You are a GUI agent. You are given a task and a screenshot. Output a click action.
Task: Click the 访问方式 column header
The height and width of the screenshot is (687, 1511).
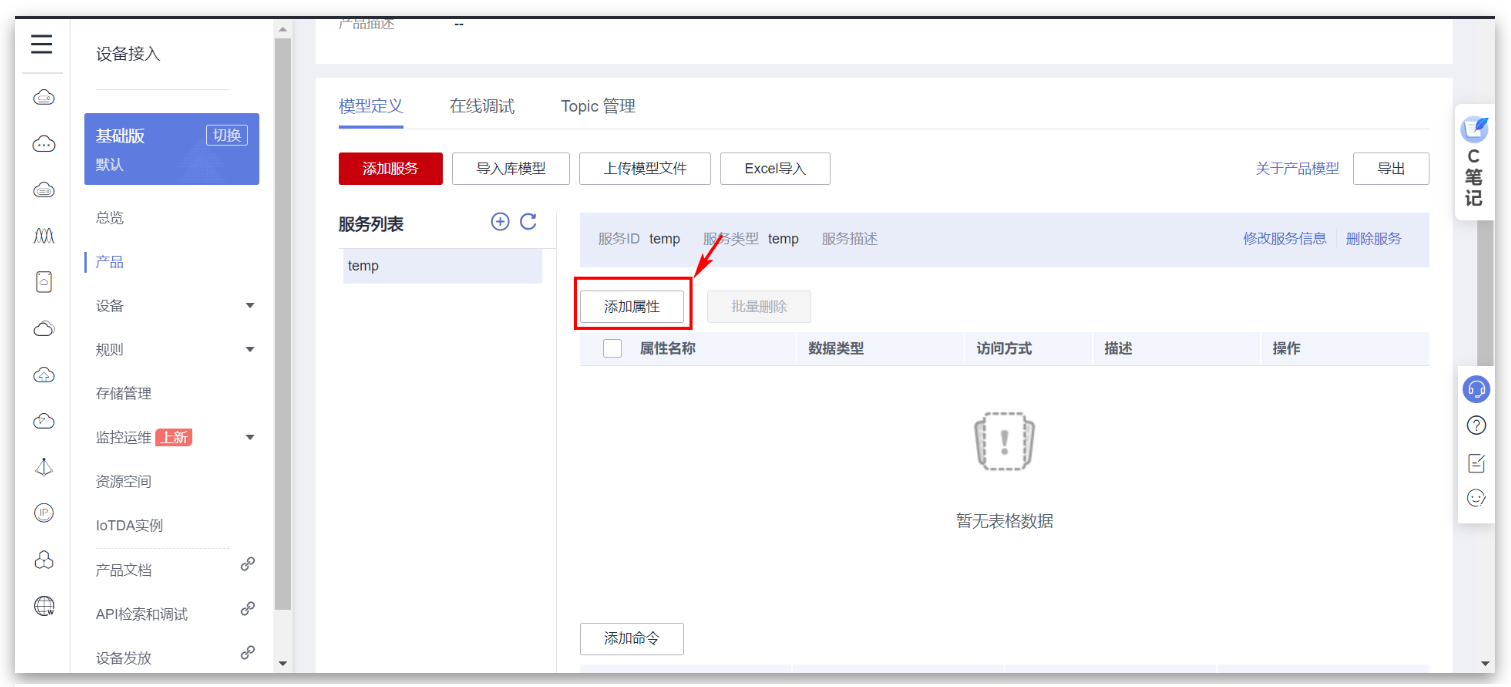1004,349
